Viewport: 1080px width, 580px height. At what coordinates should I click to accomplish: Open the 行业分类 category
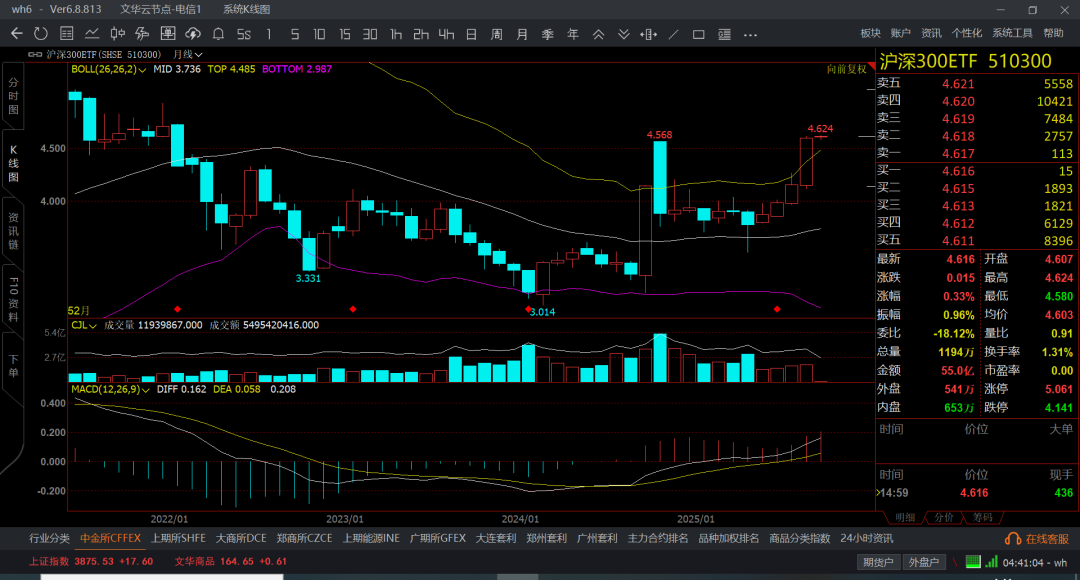click(x=50, y=539)
